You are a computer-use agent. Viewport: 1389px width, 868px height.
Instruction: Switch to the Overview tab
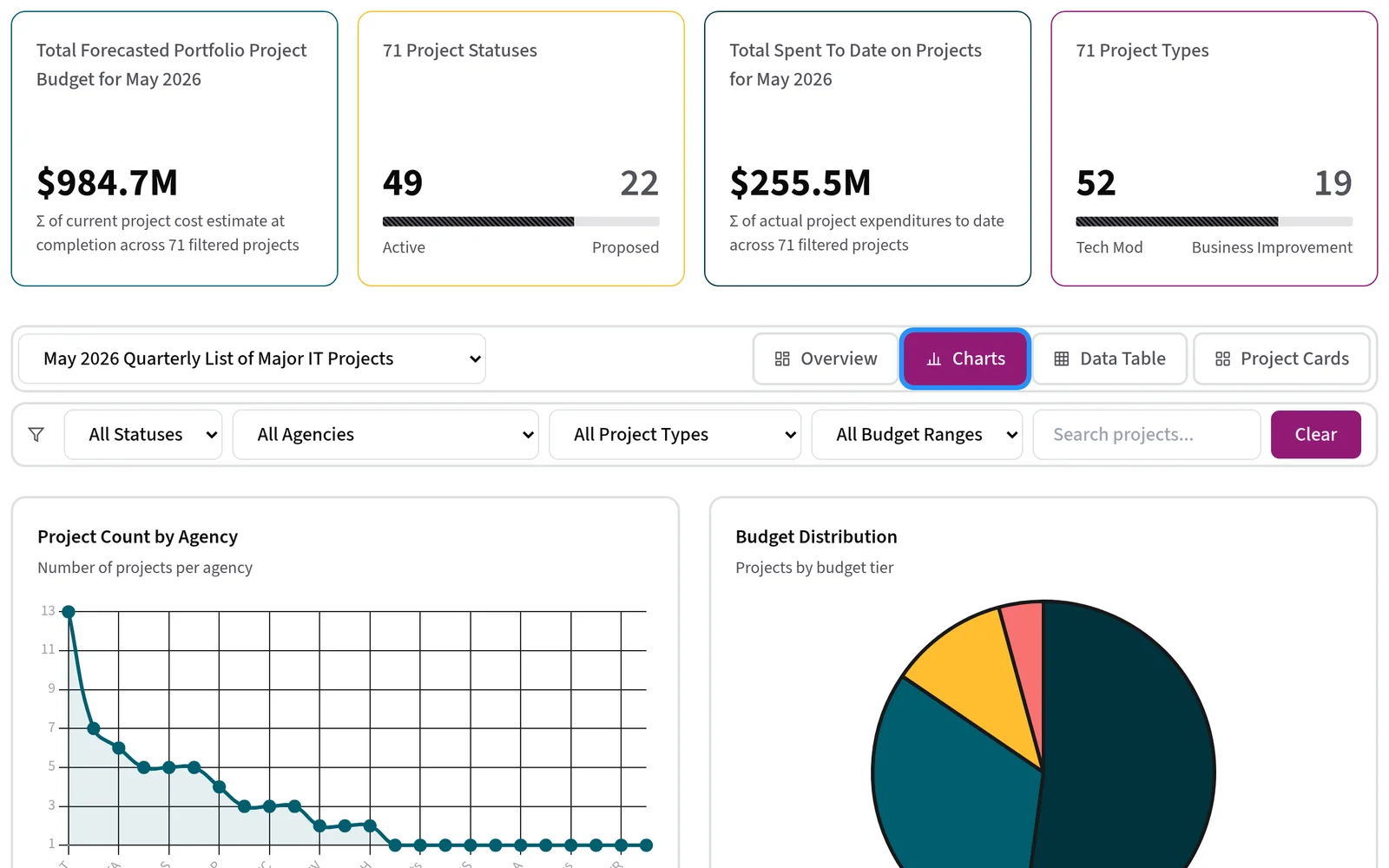pyautogui.click(x=826, y=359)
